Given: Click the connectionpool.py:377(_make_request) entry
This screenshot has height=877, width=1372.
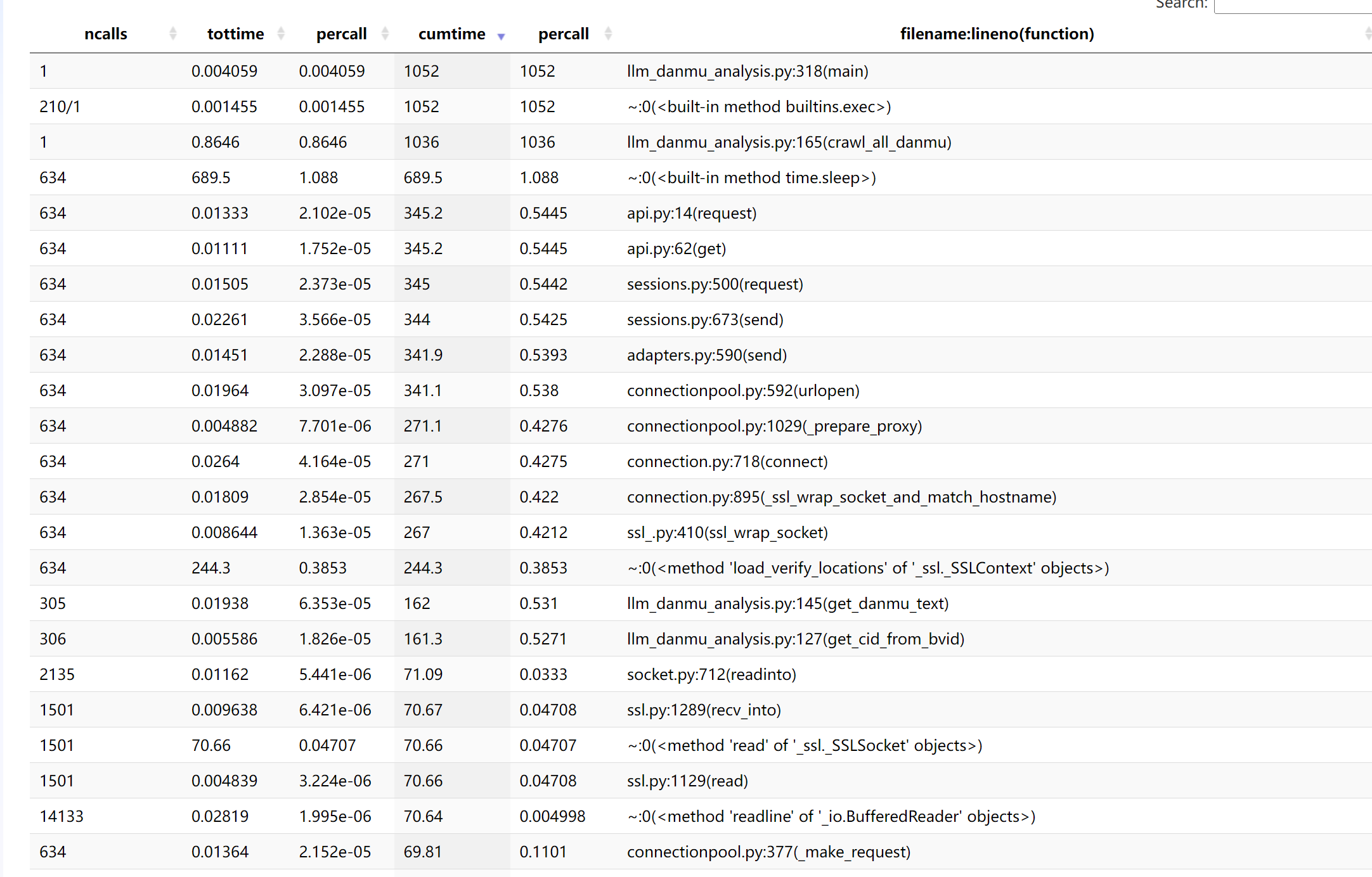Looking at the screenshot, I should pos(768,852).
